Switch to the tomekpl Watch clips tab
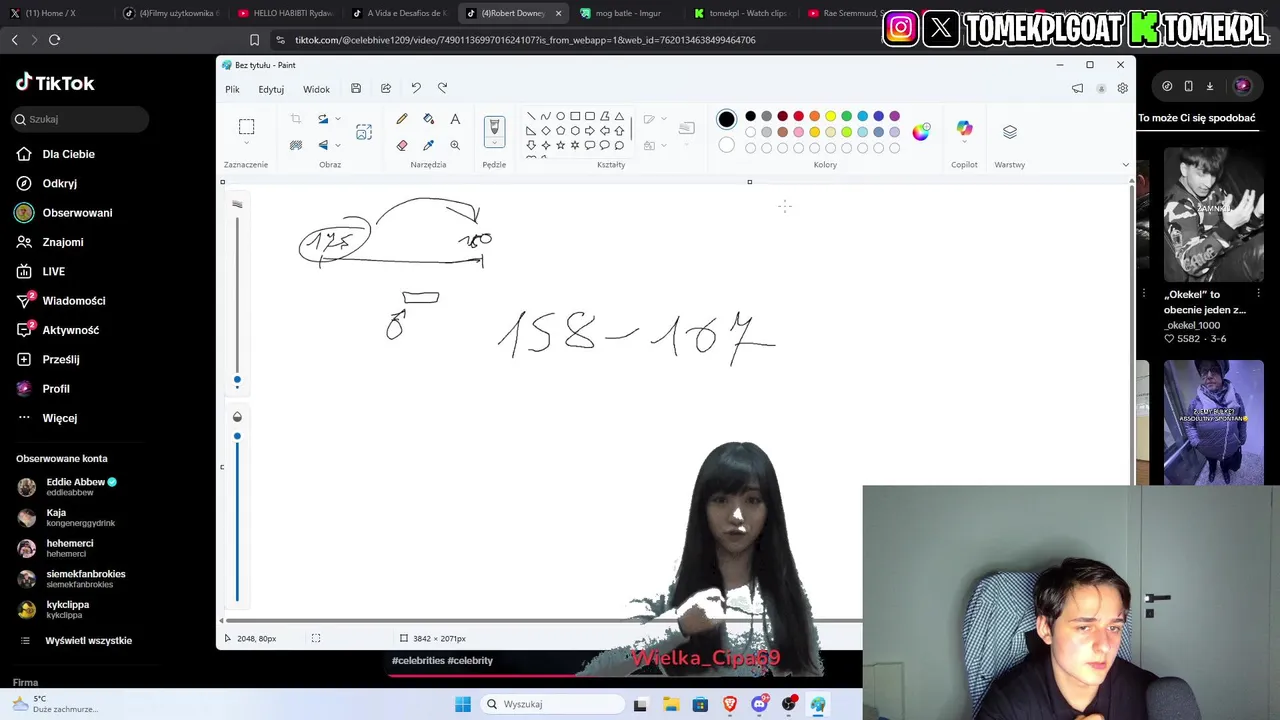The width and height of the screenshot is (1280, 720). click(x=740, y=13)
